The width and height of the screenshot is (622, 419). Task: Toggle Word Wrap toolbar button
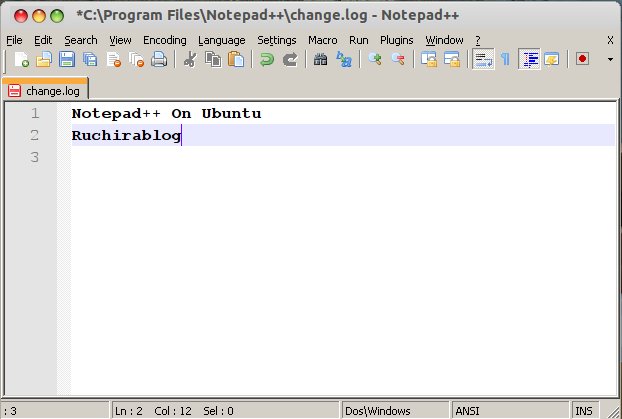(x=483, y=60)
